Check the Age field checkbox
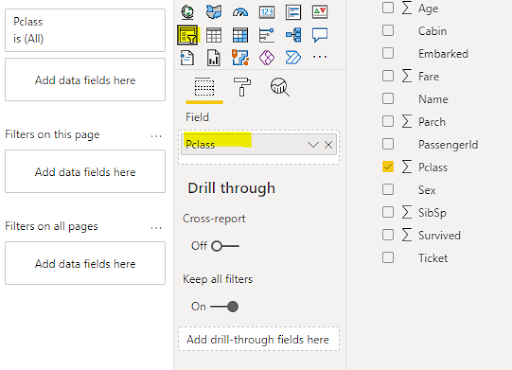This screenshot has width=512, height=370. (x=388, y=8)
